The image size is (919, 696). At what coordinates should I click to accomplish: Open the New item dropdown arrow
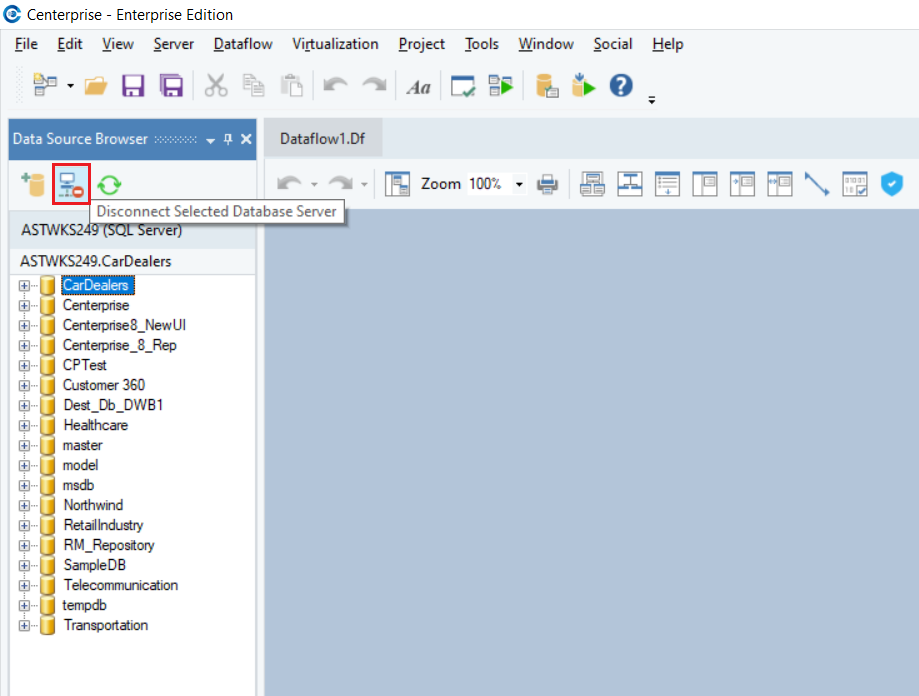(x=70, y=87)
